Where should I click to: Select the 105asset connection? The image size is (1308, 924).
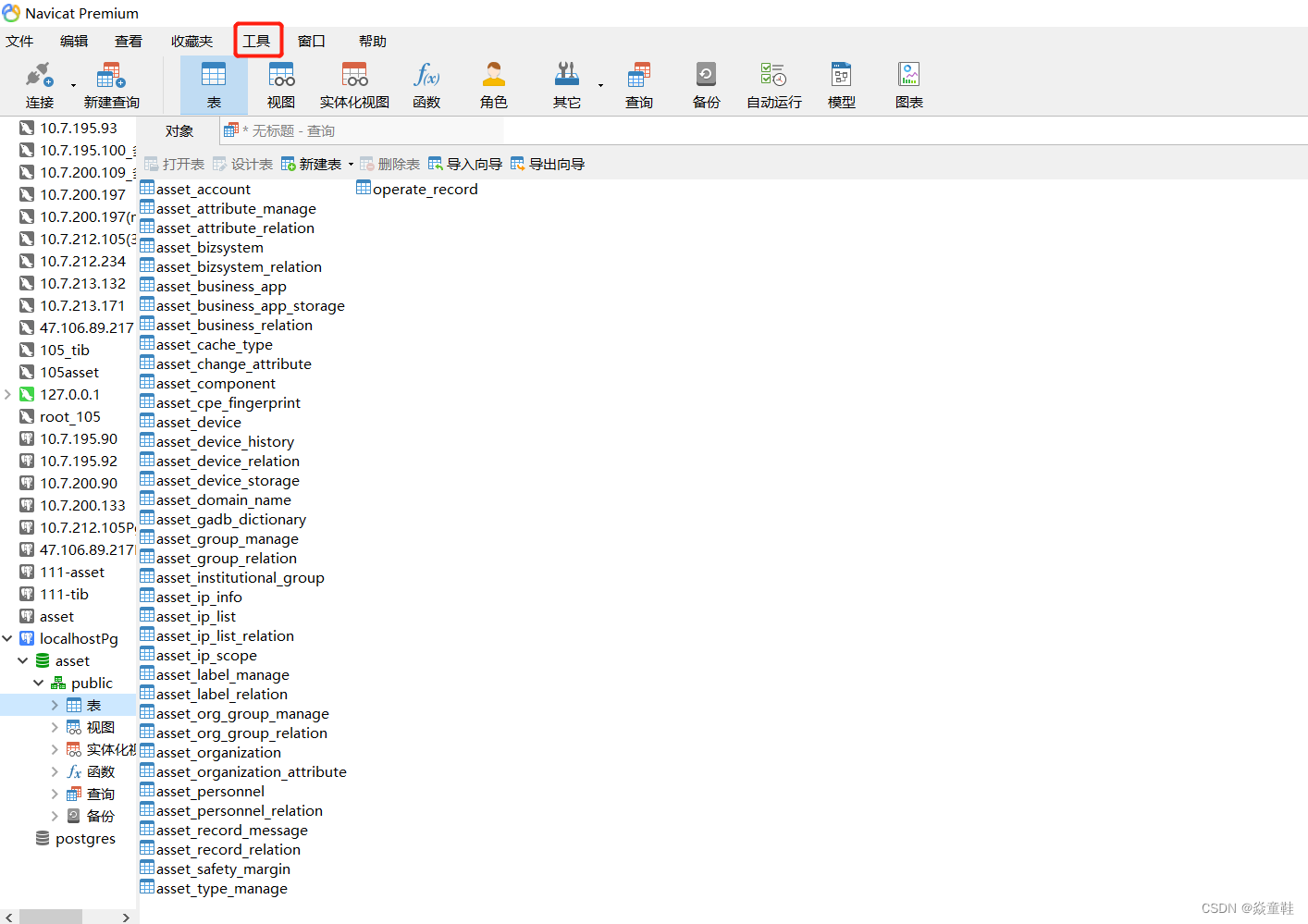click(69, 372)
